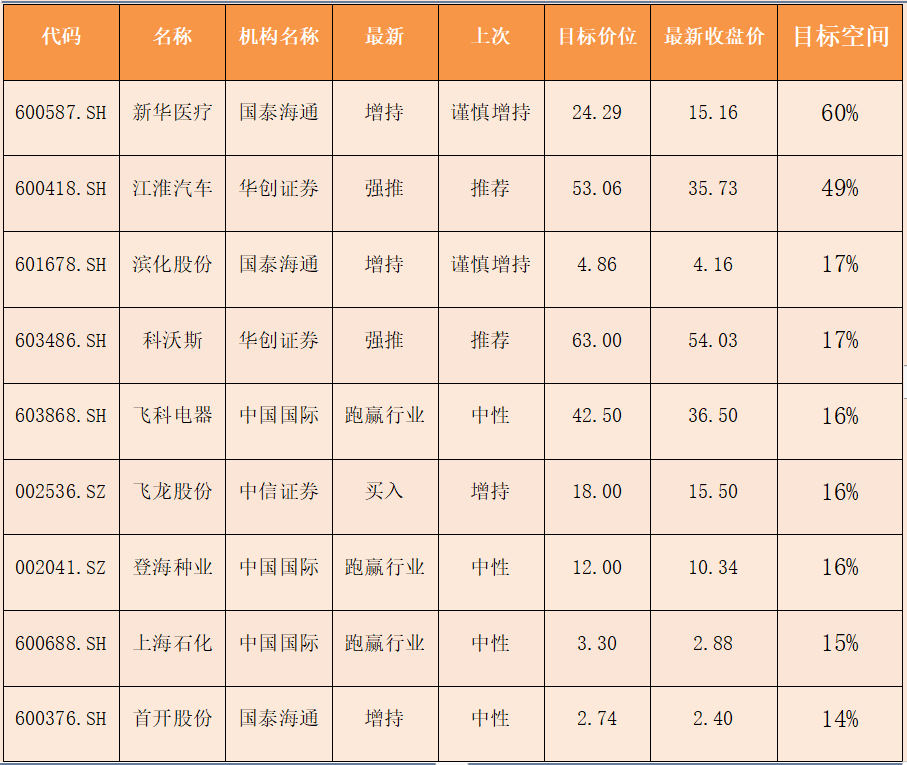Click stock code 600376.SH

[x=61, y=719]
